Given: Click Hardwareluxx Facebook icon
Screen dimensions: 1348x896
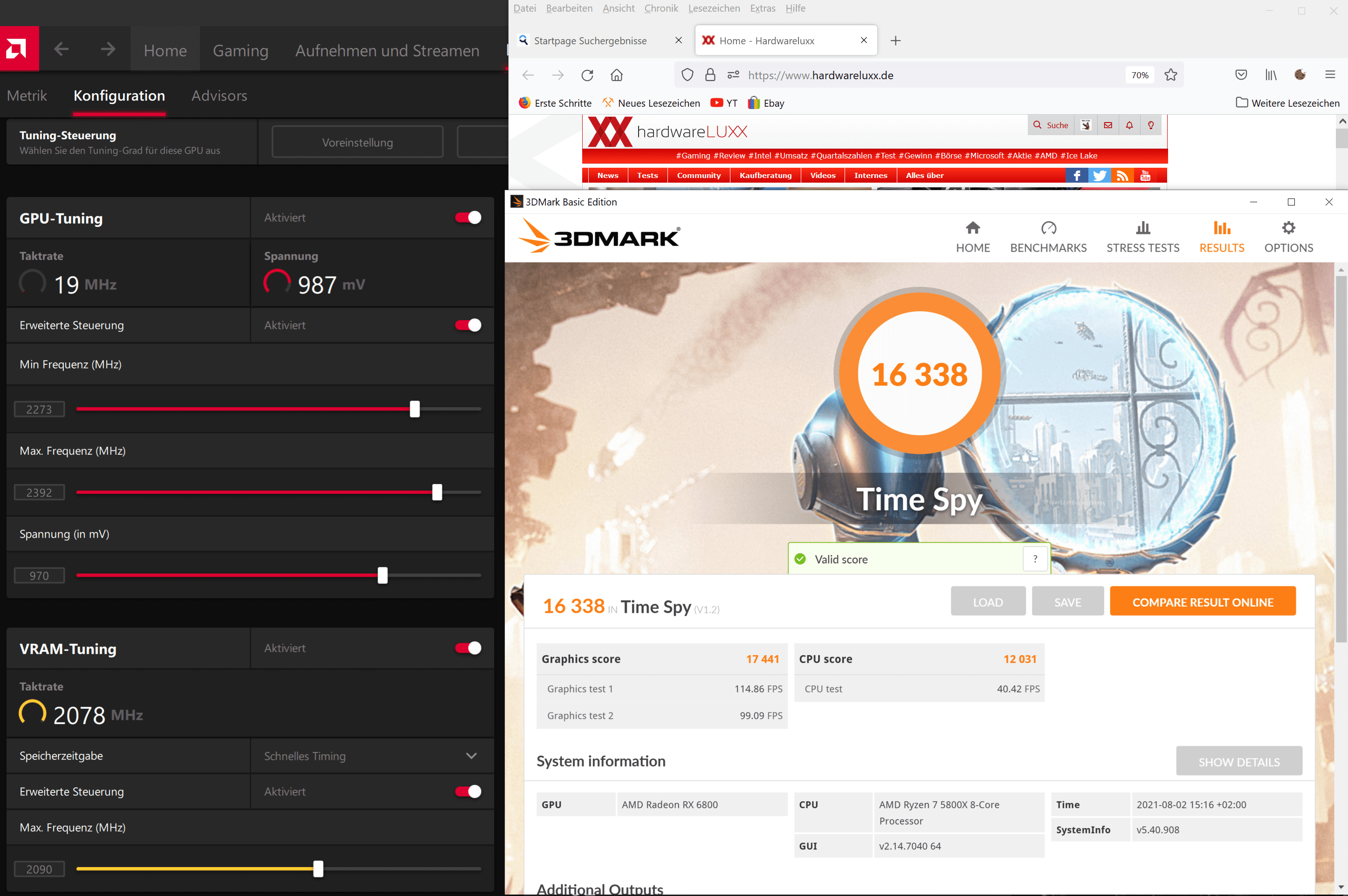Looking at the screenshot, I should pos(1076,176).
